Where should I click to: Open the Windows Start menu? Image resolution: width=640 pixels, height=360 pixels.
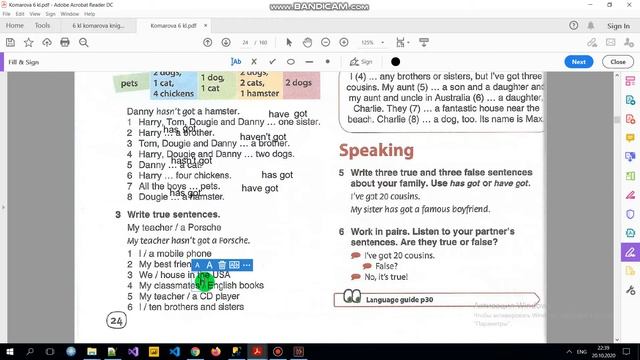(x=10, y=351)
